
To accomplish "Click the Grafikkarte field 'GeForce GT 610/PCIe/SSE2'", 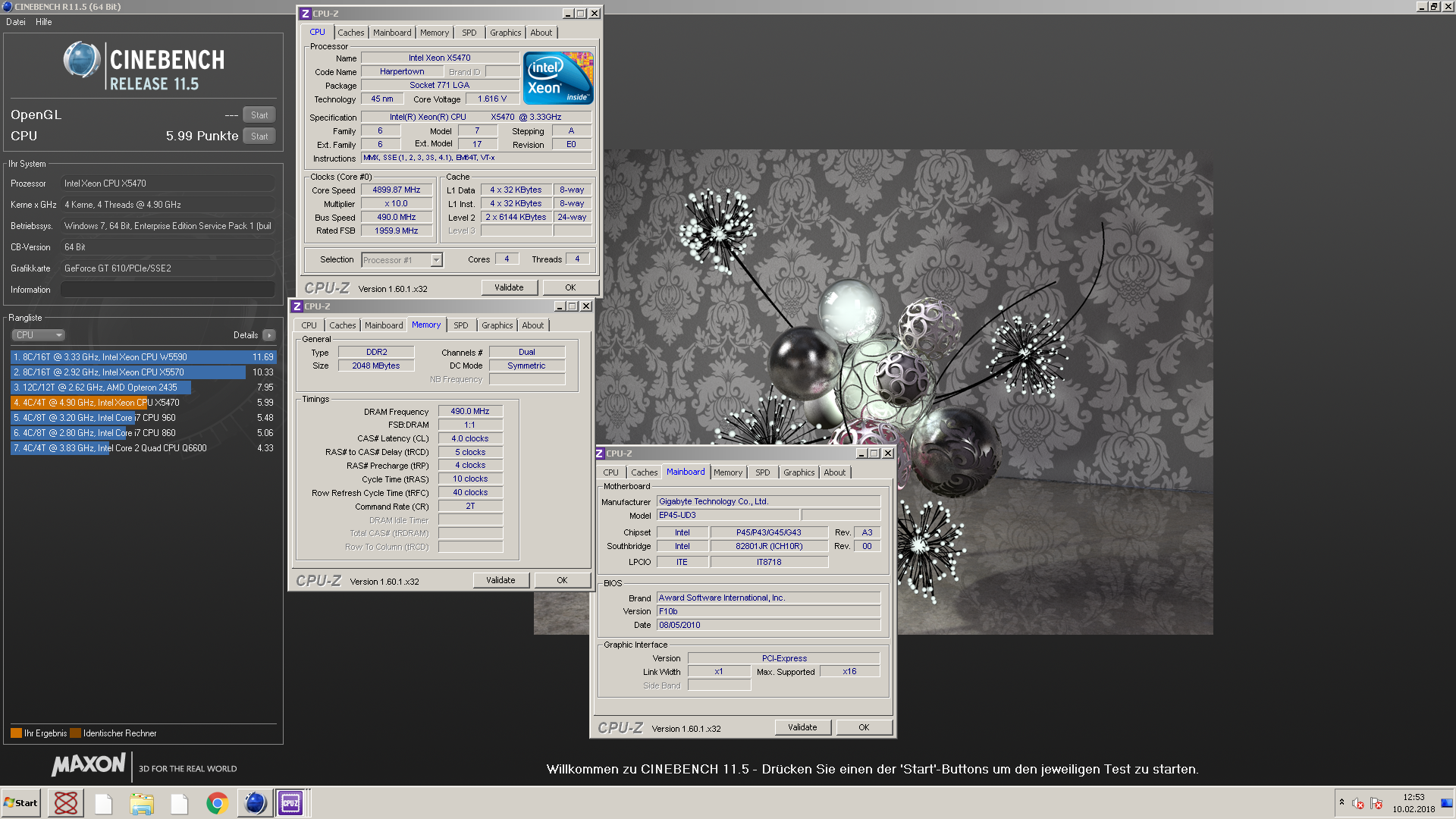I will tap(168, 268).
